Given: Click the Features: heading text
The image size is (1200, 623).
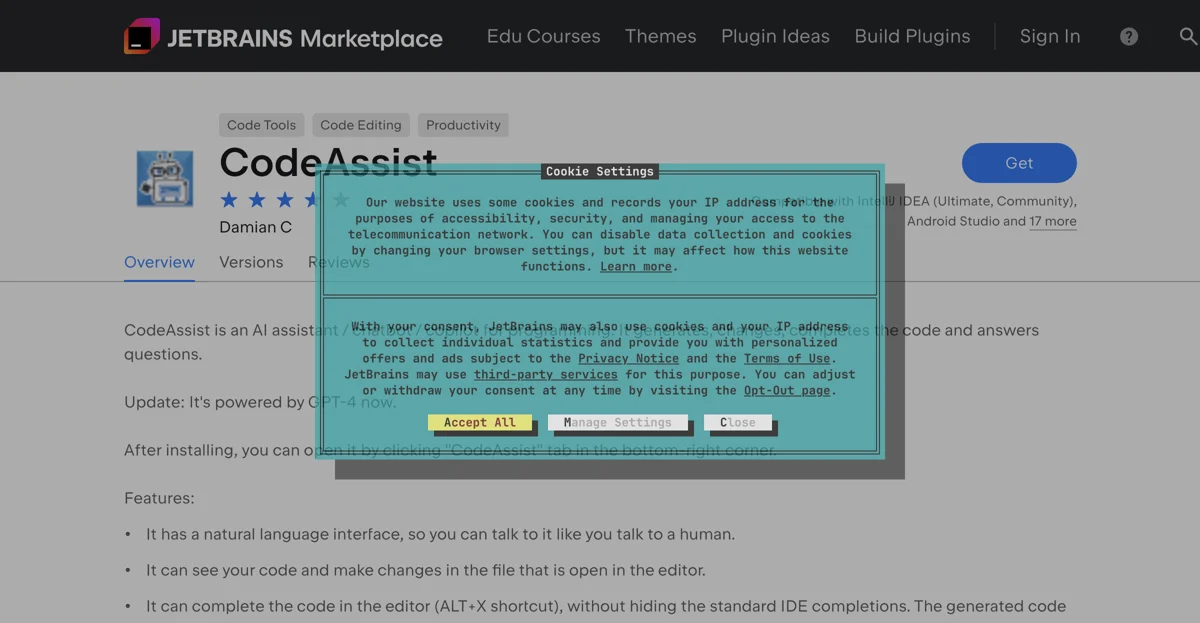Looking at the screenshot, I should point(159,498).
